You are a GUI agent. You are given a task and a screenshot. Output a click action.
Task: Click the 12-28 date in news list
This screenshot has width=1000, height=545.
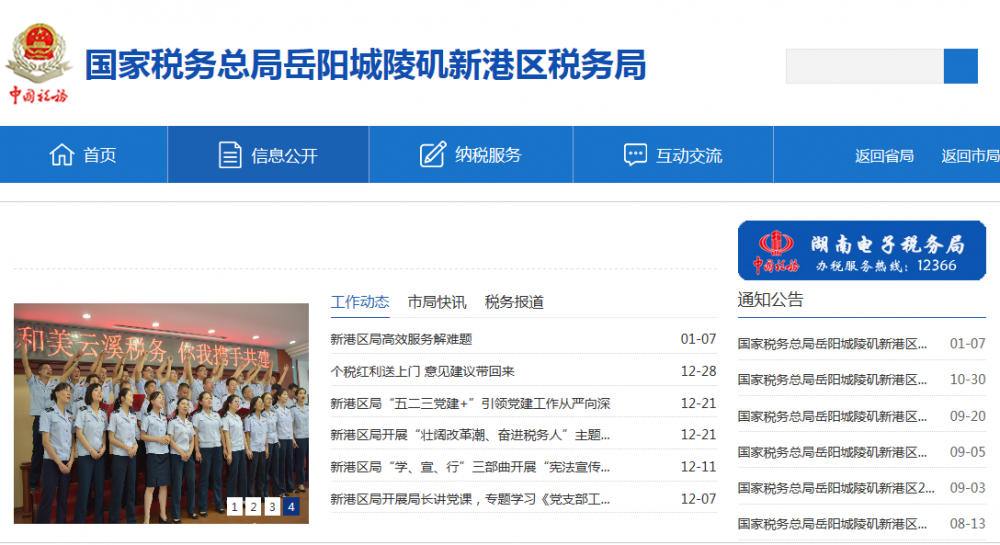click(x=698, y=371)
